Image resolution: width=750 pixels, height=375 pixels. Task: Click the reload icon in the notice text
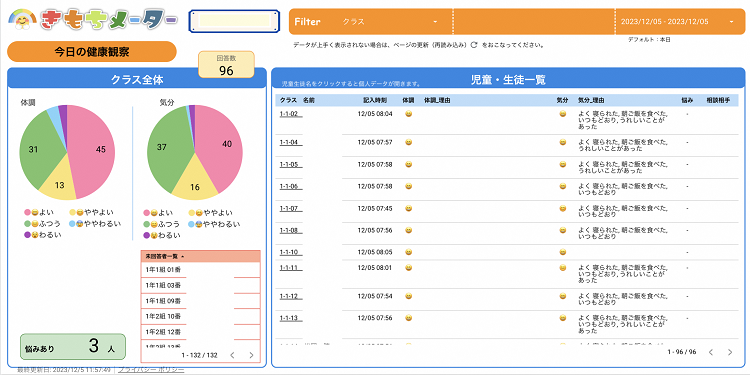click(474, 45)
